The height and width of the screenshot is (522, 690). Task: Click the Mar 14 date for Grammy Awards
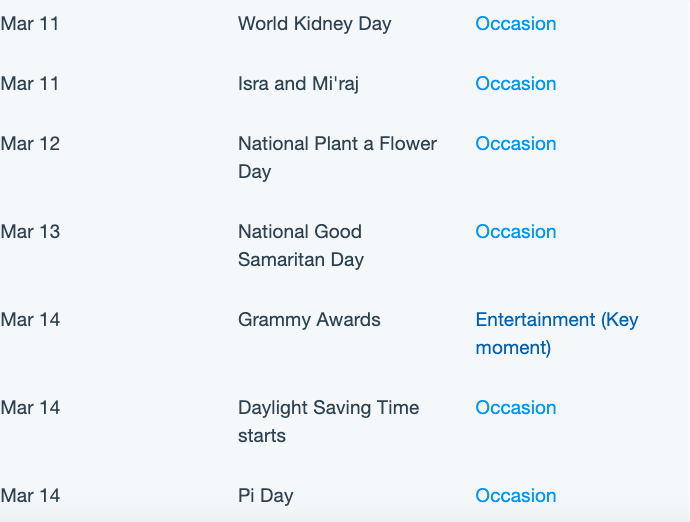pyautogui.click(x=30, y=320)
